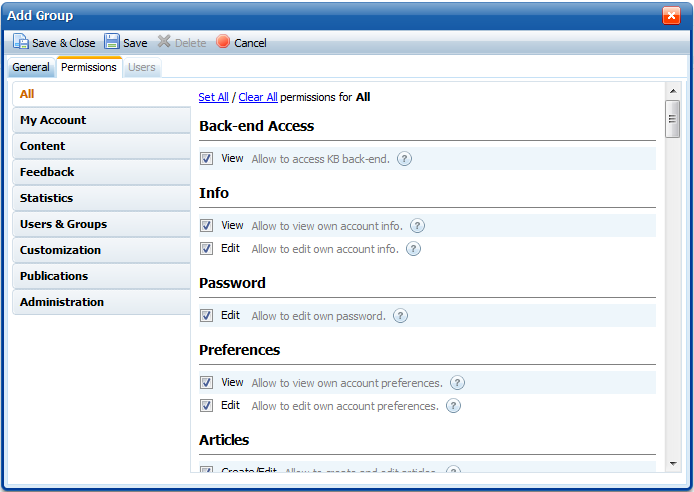Viewport: 694px width, 492px height.
Task: Click the scrollbar down arrow
Action: (673, 464)
